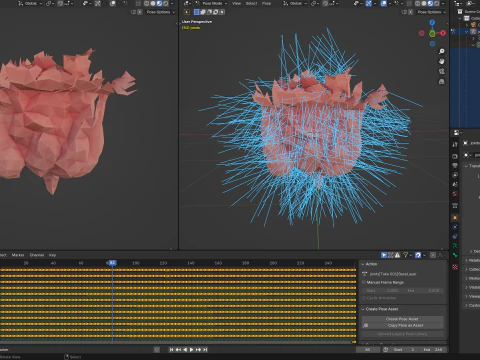This screenshot has width=480, height=360.
Task: Open the Object properties tab (orange square)
Action: pyautogui.click(x=455, y=218)
